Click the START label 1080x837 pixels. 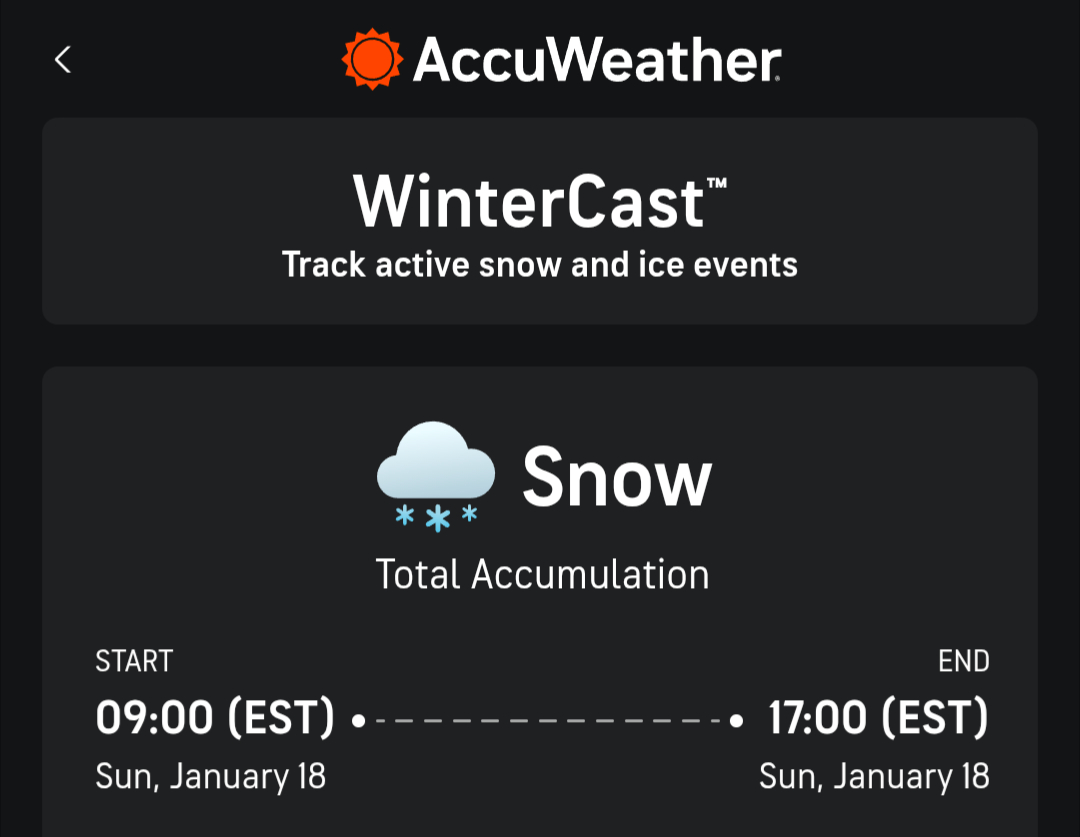click(134, 661)
